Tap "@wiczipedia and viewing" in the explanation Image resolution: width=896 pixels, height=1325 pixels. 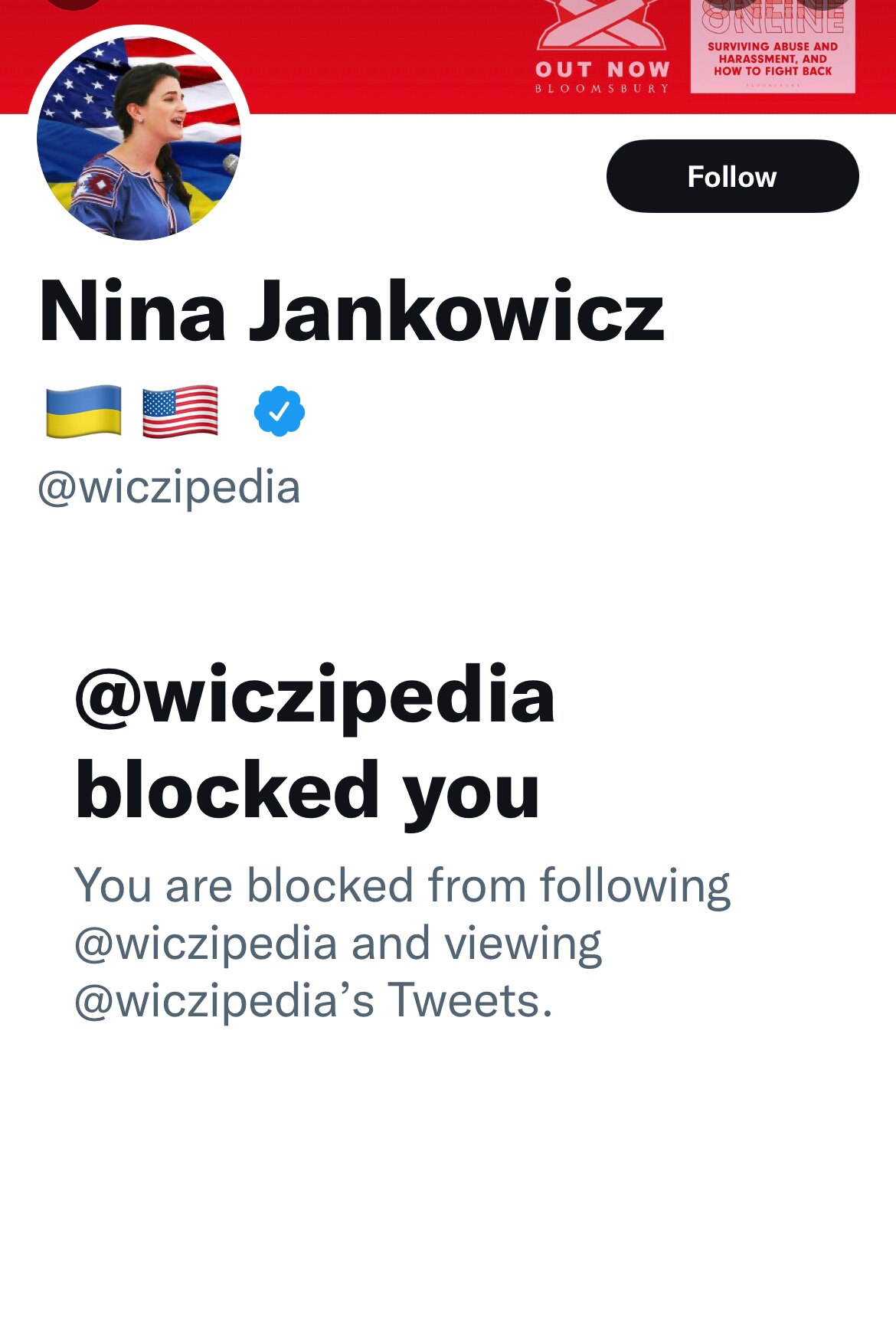338,943
